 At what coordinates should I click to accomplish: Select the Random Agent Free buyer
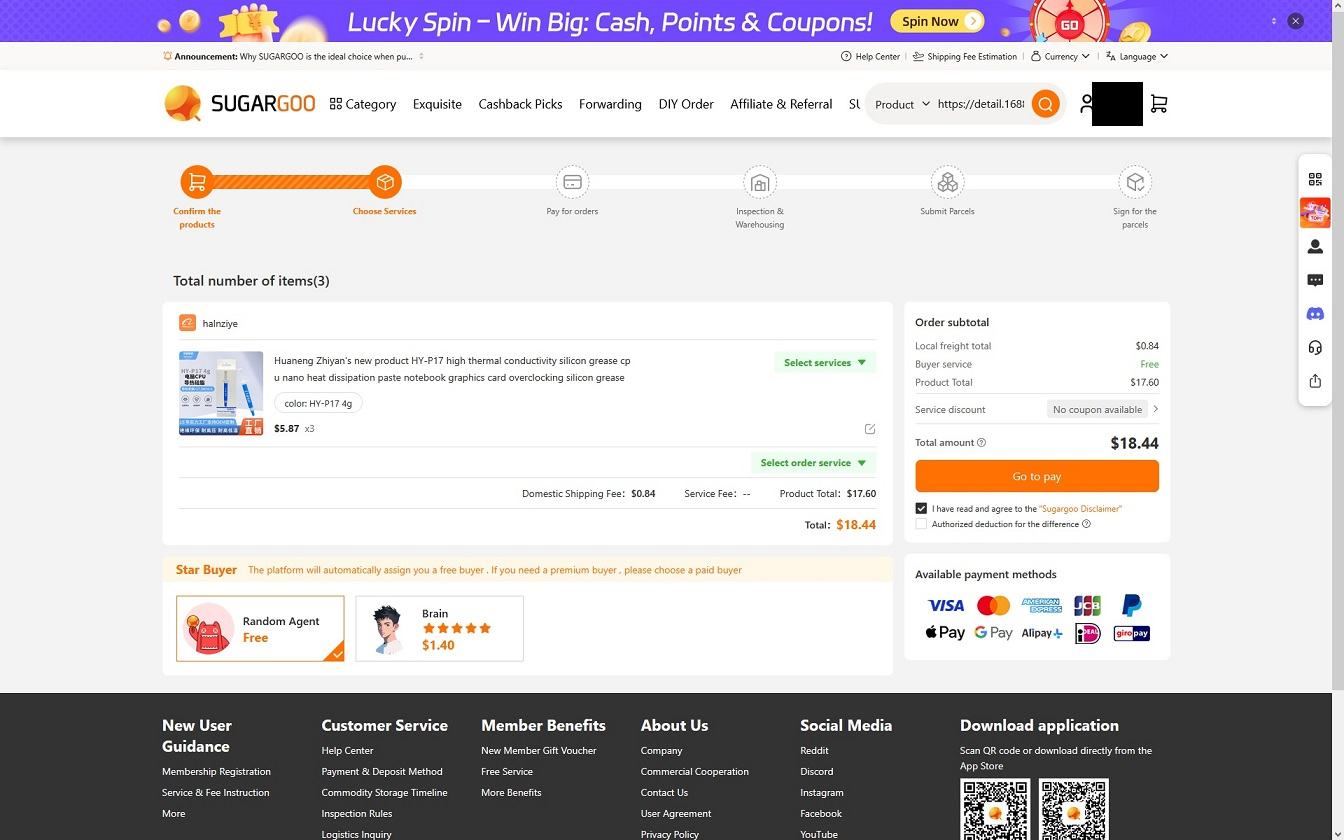click(260, 629)
